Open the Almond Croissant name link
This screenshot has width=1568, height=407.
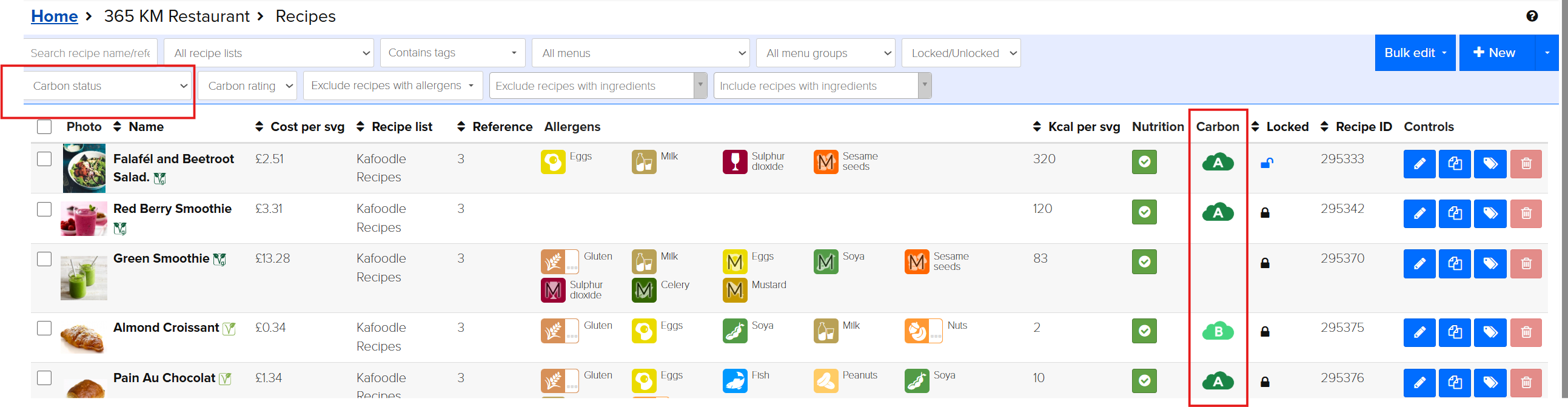coord(166,328)
